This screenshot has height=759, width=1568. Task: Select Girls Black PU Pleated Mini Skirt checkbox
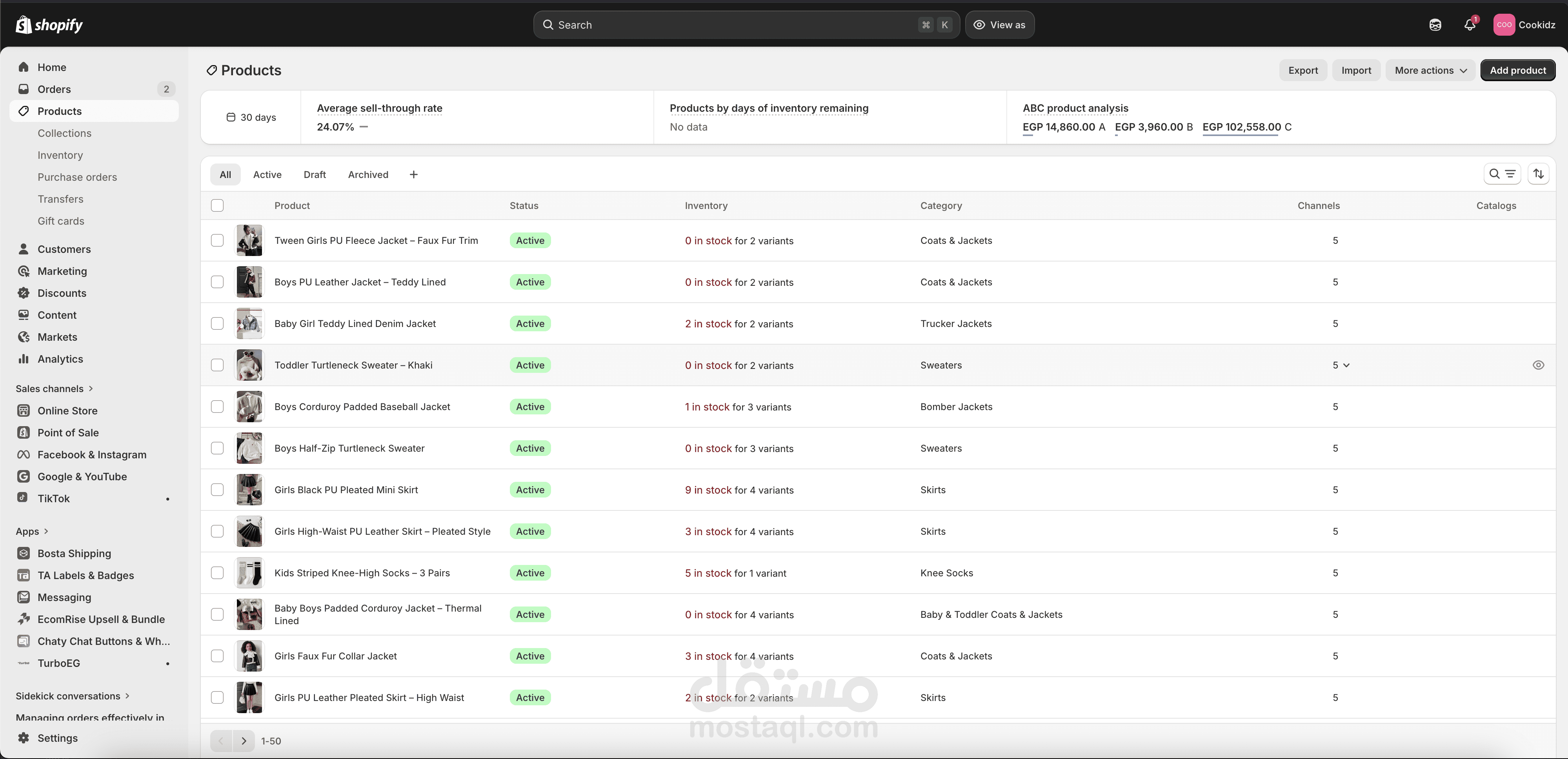pyautogui.click(x=217, y=489)
